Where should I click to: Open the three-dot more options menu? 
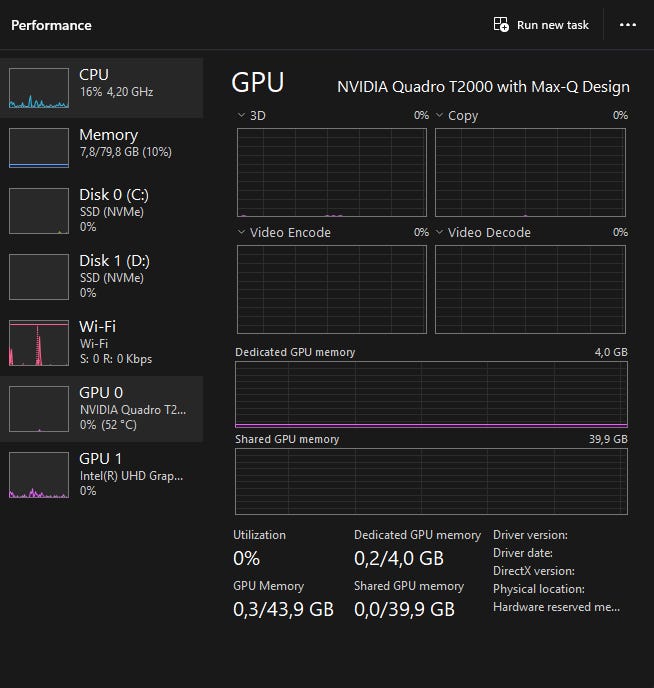[x=628, y=25]
